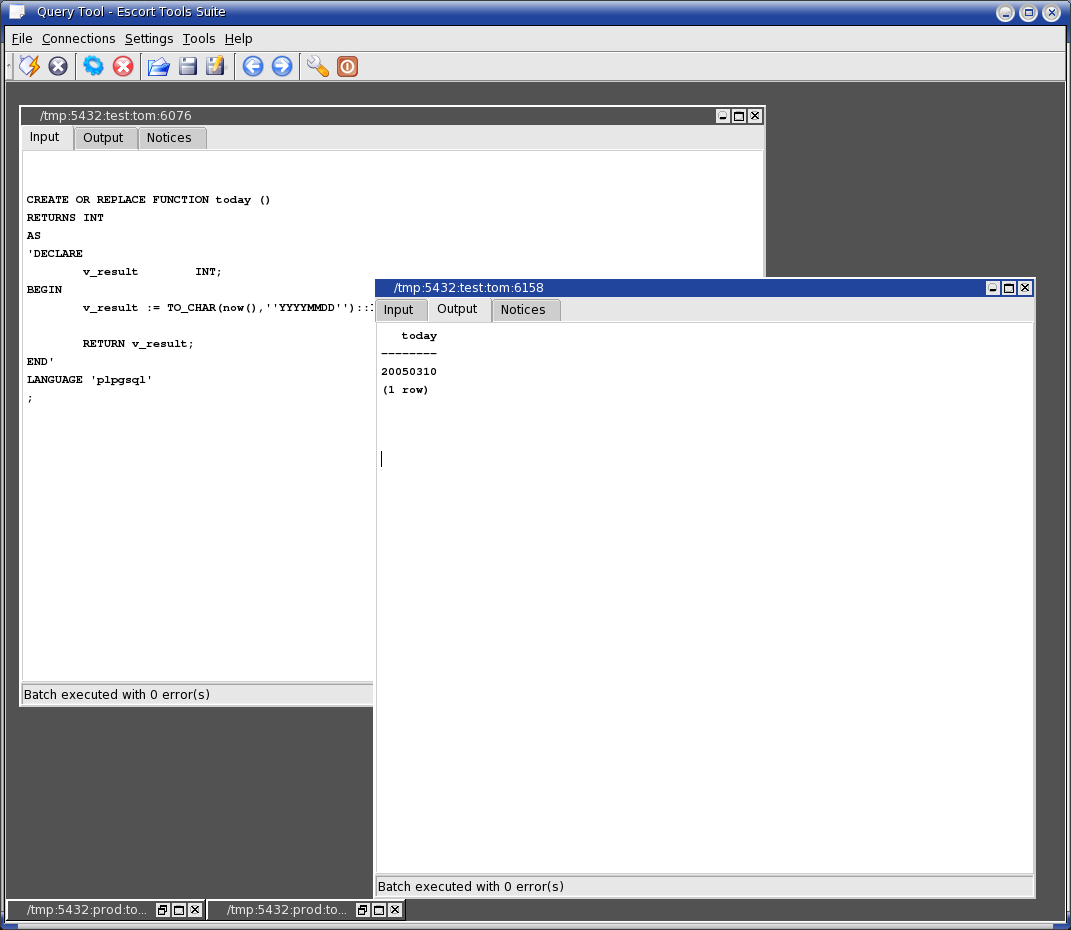The height and width of the screenshot is (930, 1071).
Task: Save using the plain floppy disk icon
Action: coord(187,66)
